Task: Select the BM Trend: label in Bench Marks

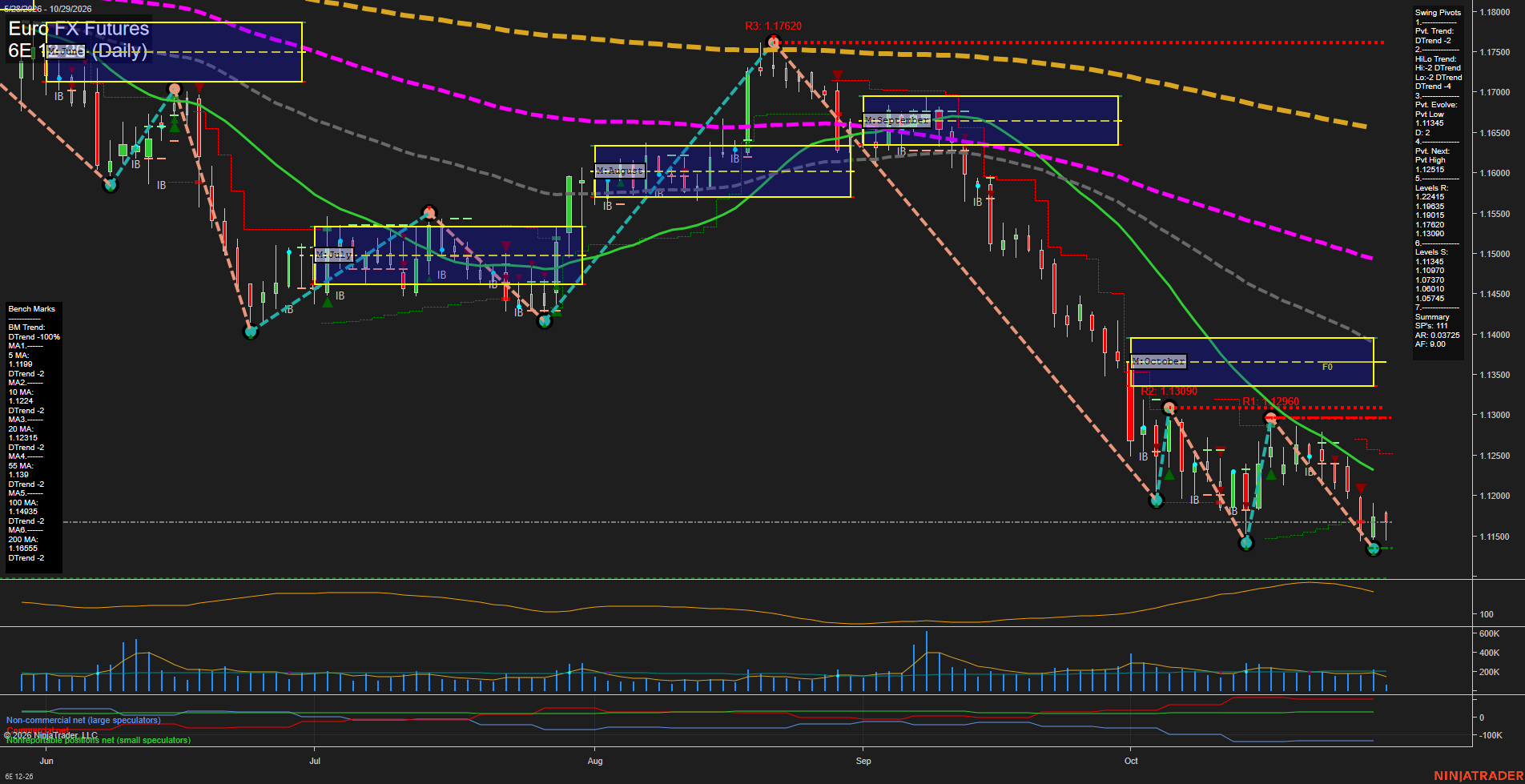Action: [x=26, y=328]
